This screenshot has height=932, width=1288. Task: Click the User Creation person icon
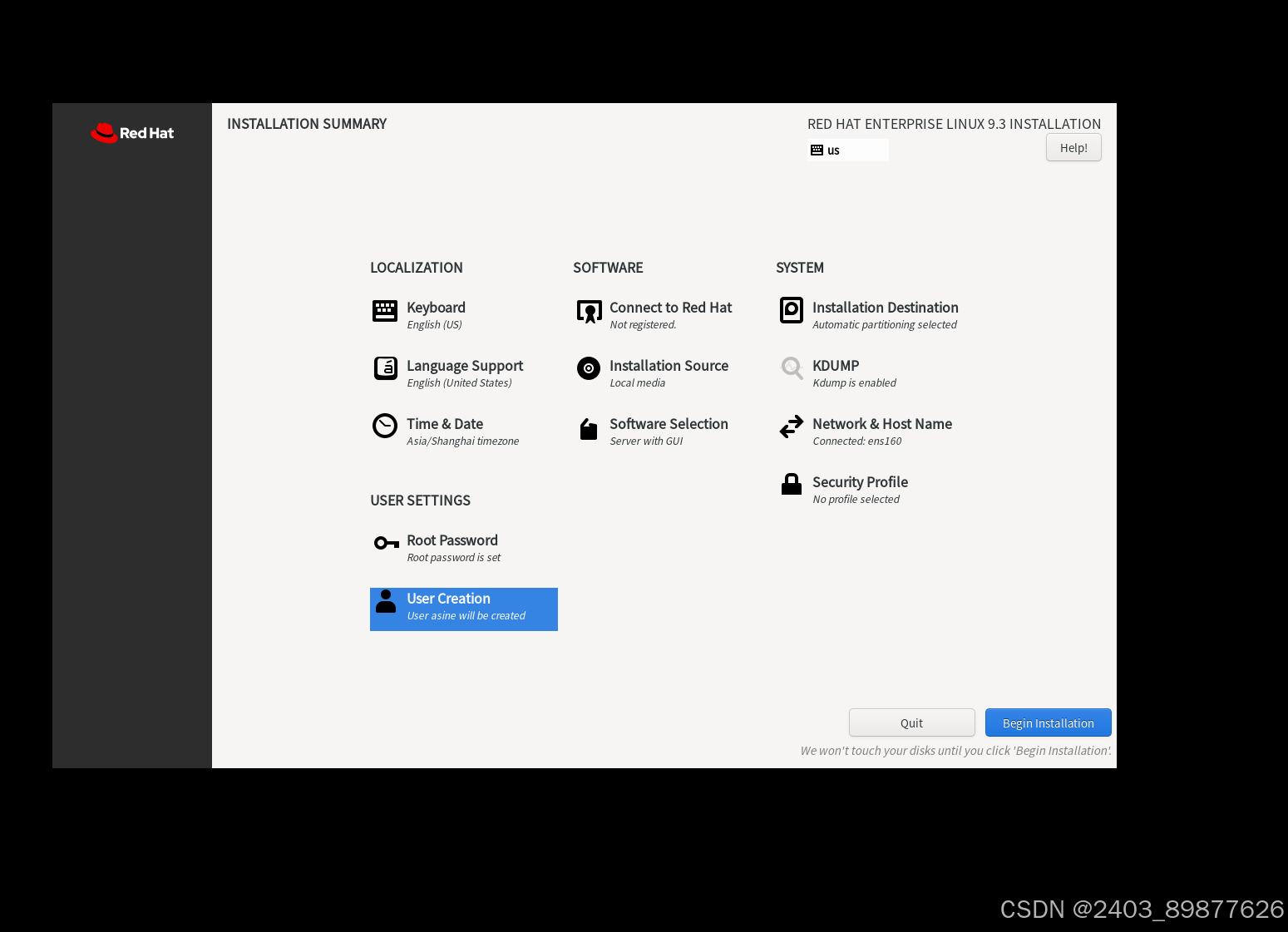pos(386,601)
